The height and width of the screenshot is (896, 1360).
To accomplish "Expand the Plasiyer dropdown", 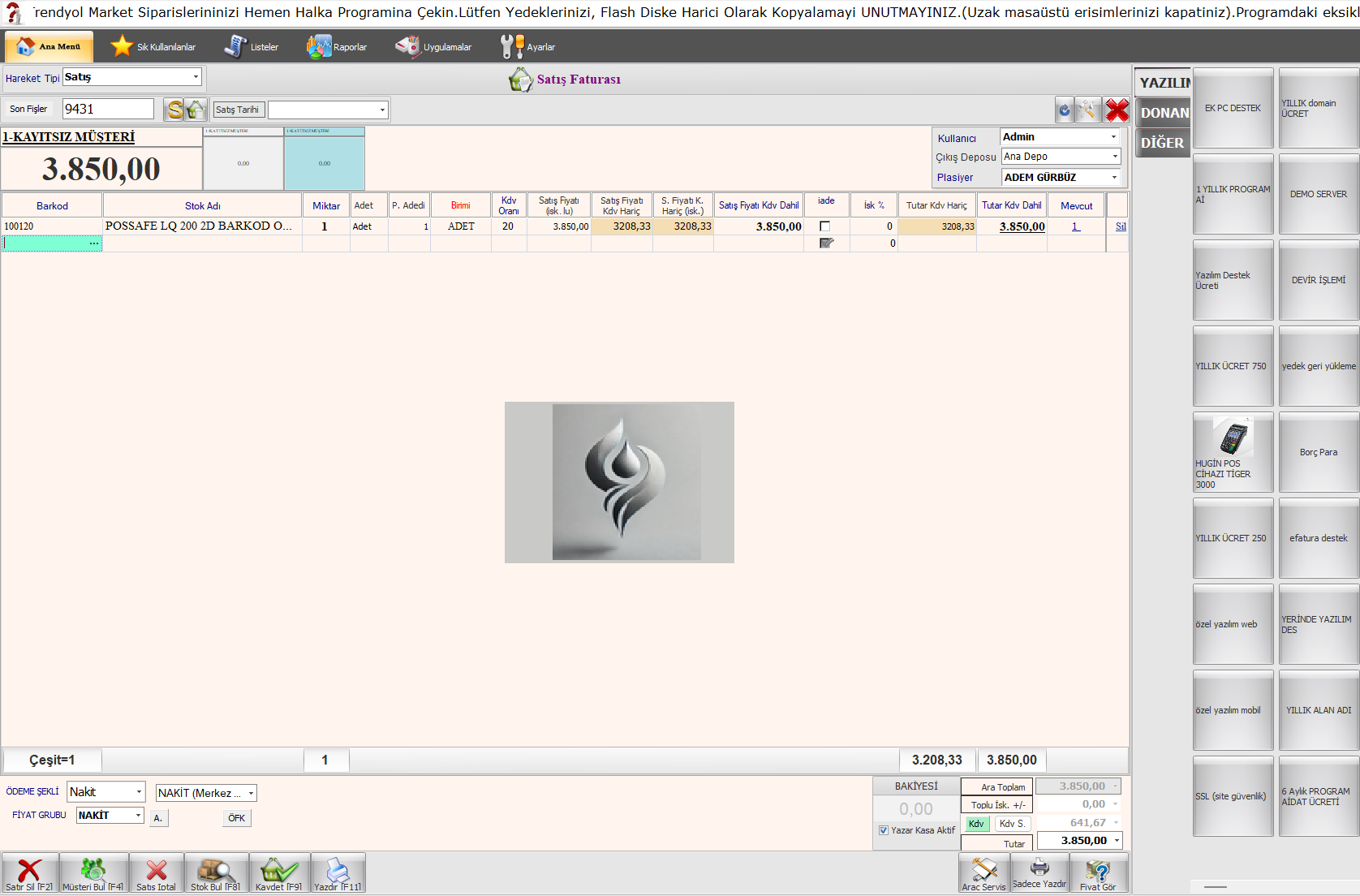I will [1114, 177].
